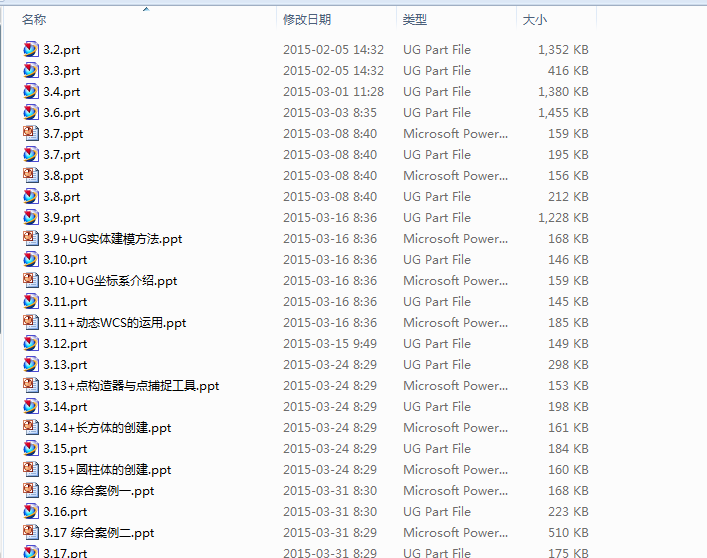Click UG Part File type of 3.8.prt
Image resolution: width=707 pixels, height=558 pixels.
[437, 197]
